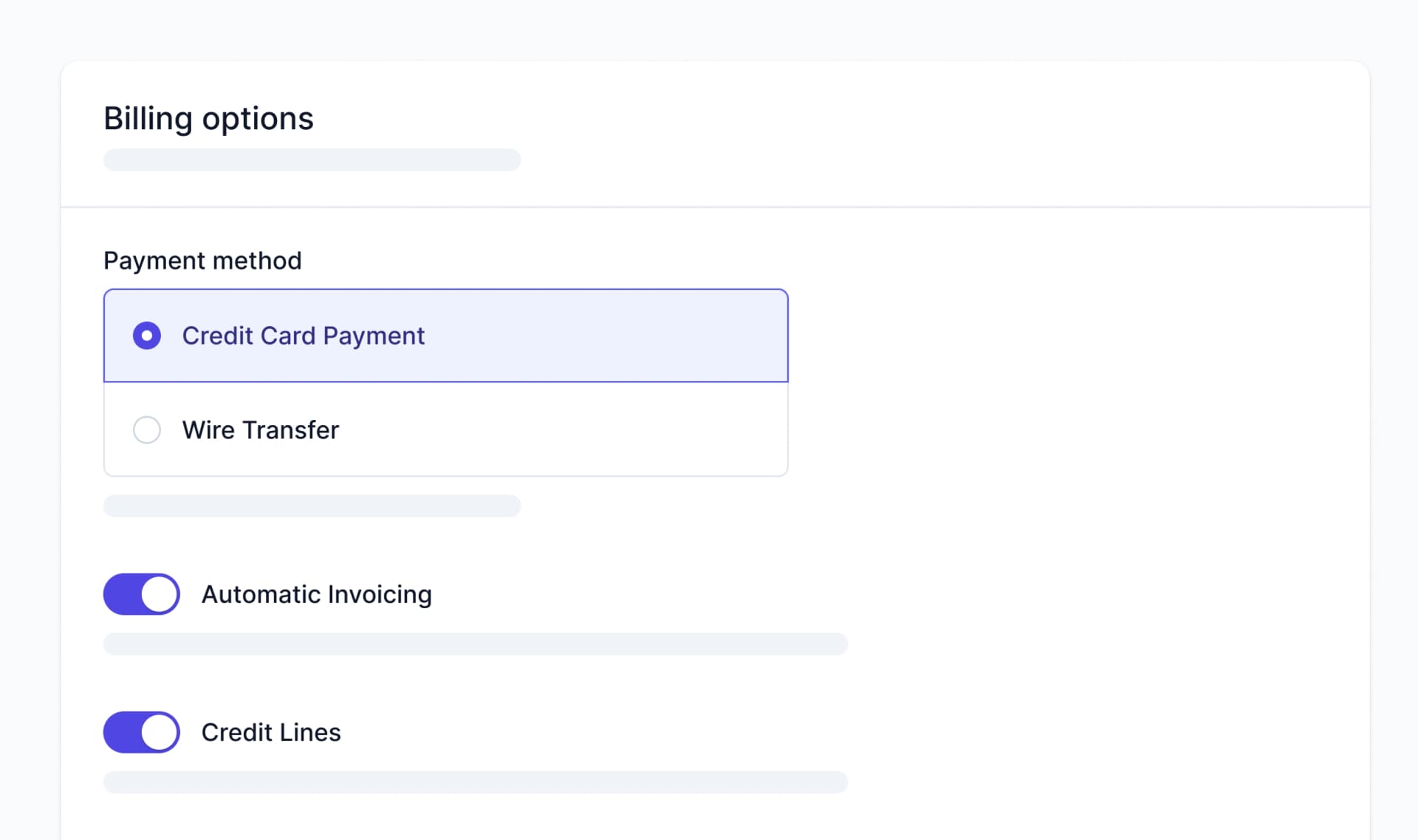Viewport: 1418px width, 840px height.
Task: Click the Automatic Invoicing label
Action: point(316,594)
